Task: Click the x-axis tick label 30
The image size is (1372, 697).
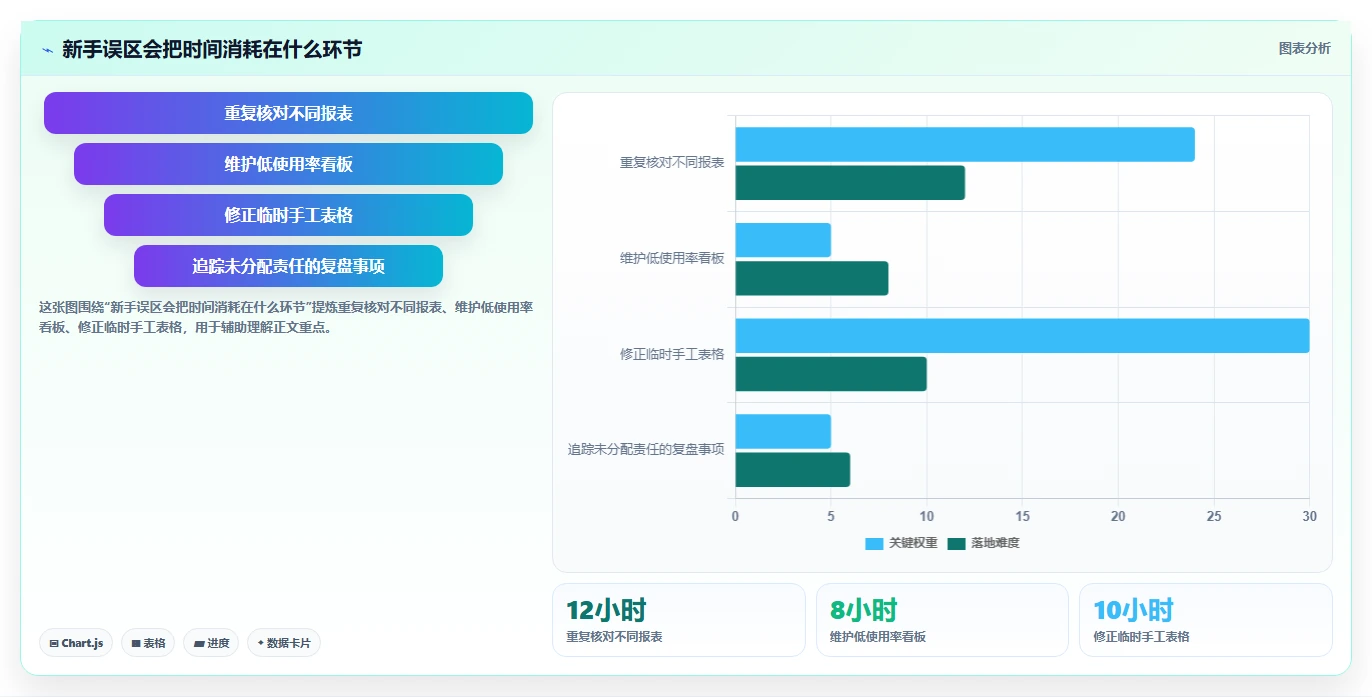Action: pyautogui.click(x=1310, y=516)
